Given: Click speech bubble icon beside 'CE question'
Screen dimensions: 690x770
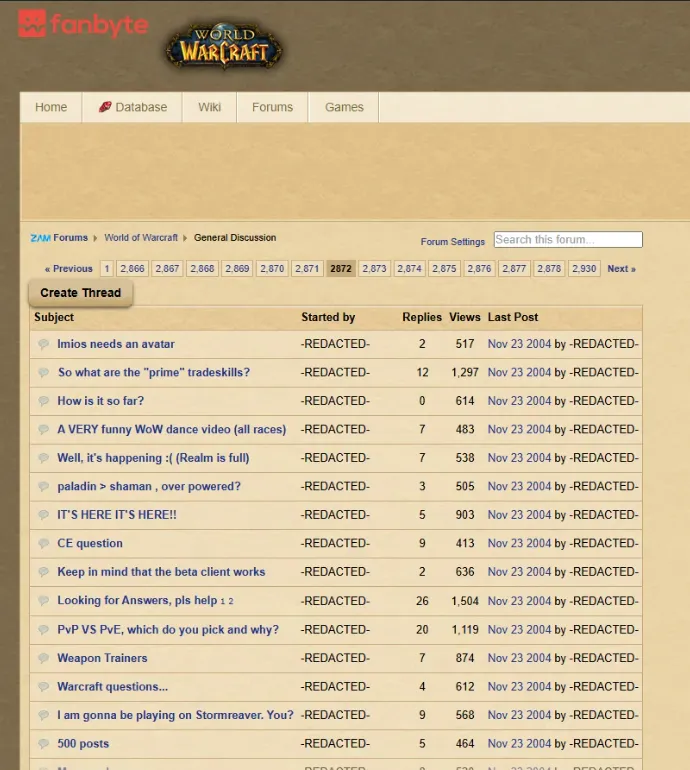Looking at the screenshot, I should point(44,544).
